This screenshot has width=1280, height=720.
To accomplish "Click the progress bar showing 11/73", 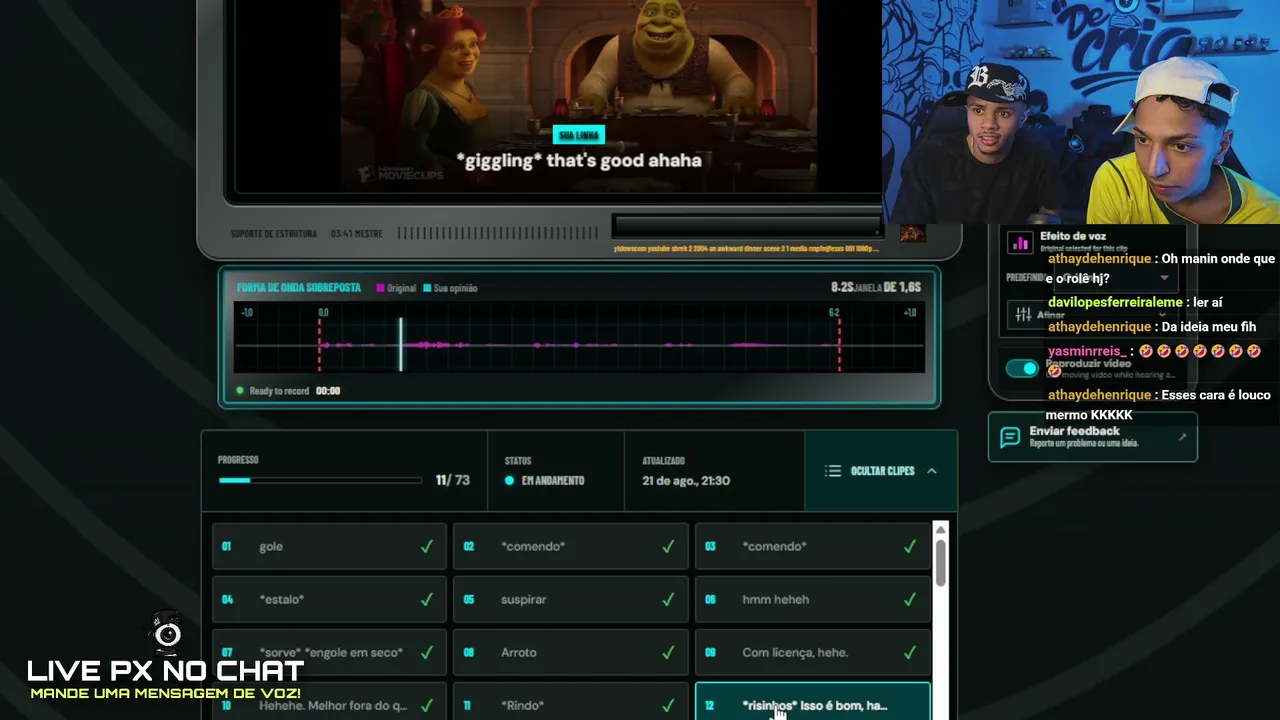I will [320, 481].
